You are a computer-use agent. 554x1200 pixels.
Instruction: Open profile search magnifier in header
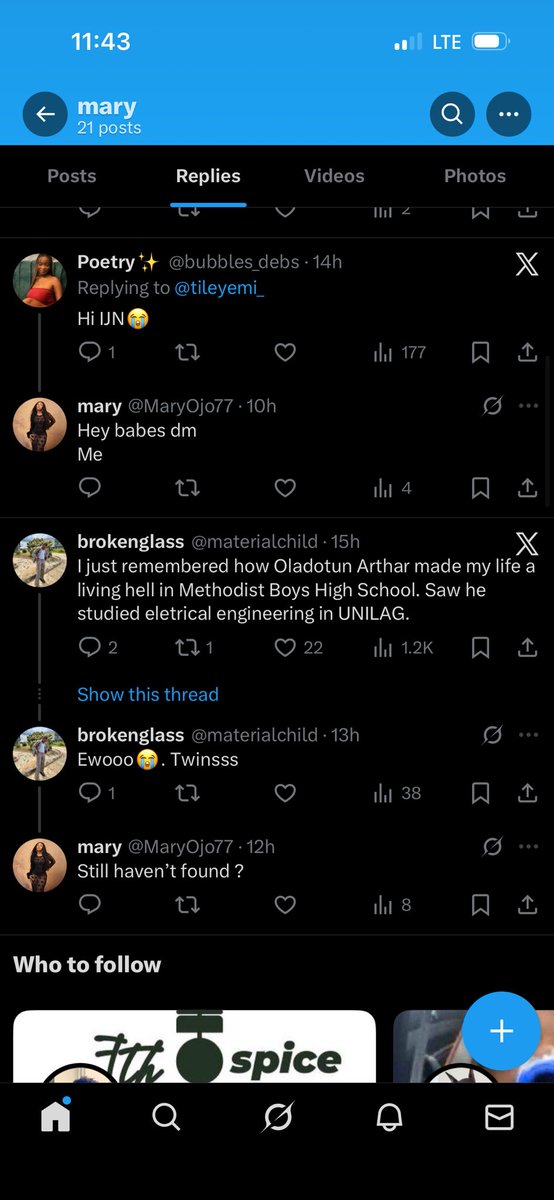452,115
